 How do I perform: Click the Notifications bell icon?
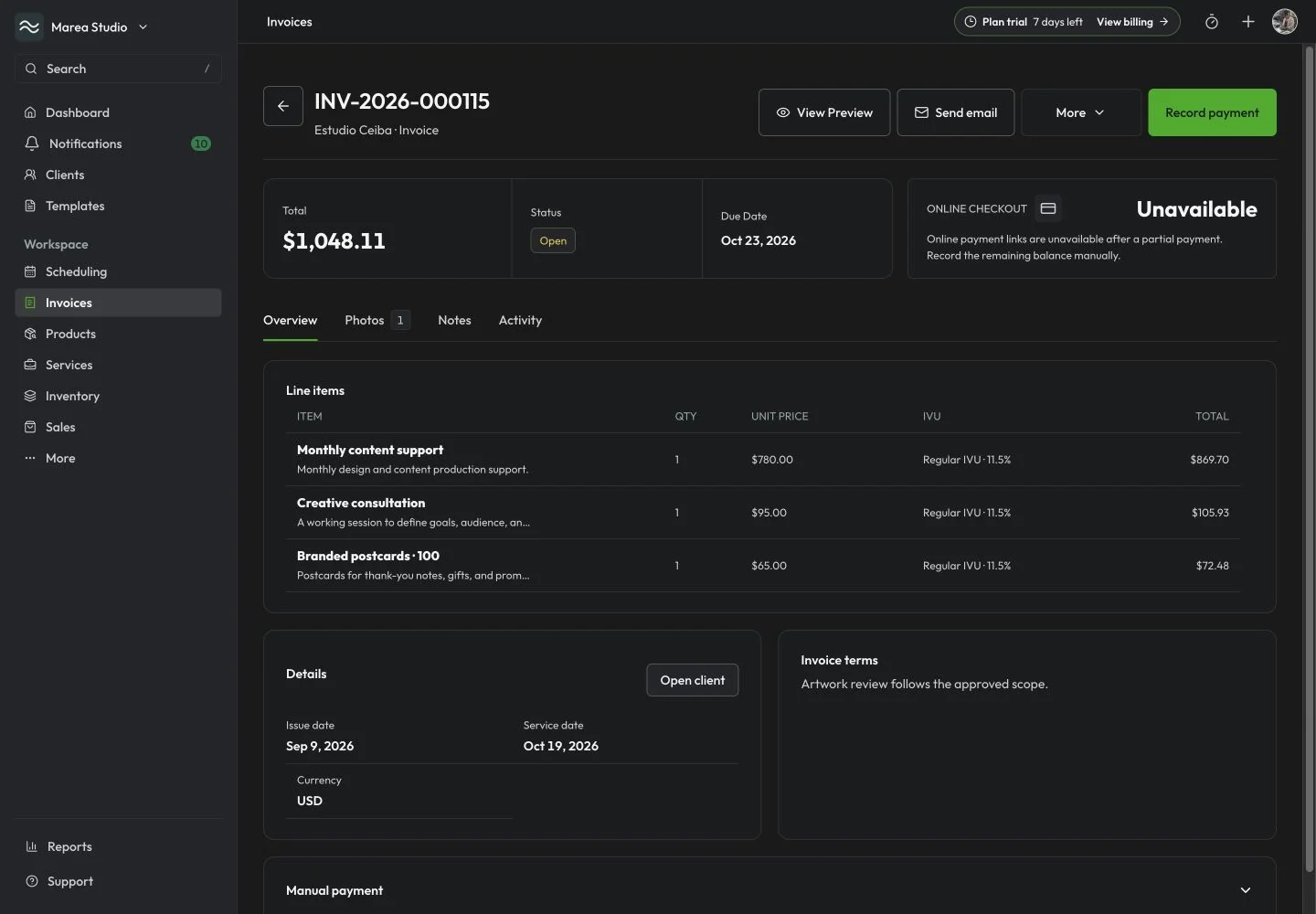pos(32,143)
